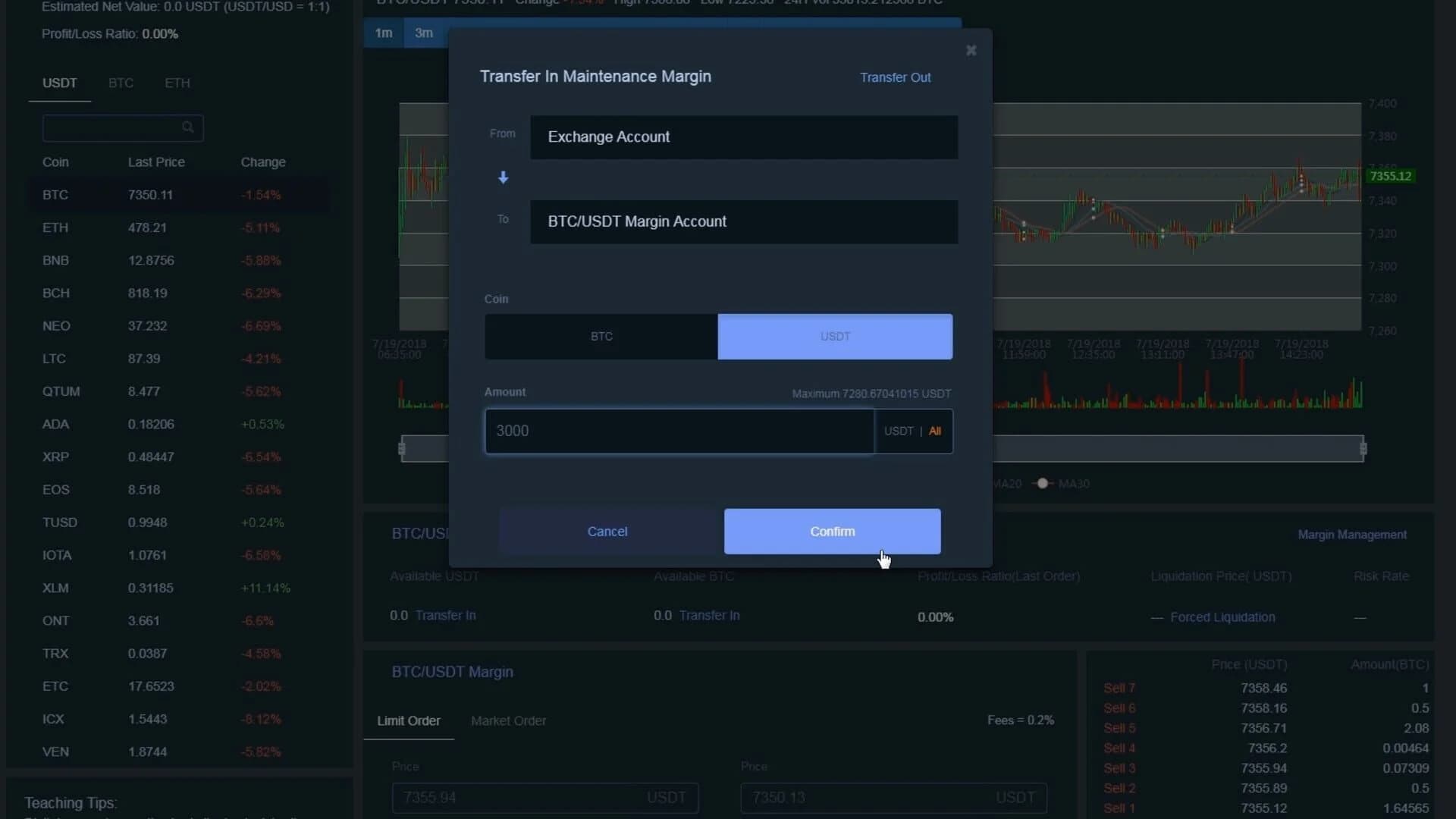The width and height of the screenshot is (1456, 819).
Task: Select BTC as the transfer coin
Action: point(600,336)
